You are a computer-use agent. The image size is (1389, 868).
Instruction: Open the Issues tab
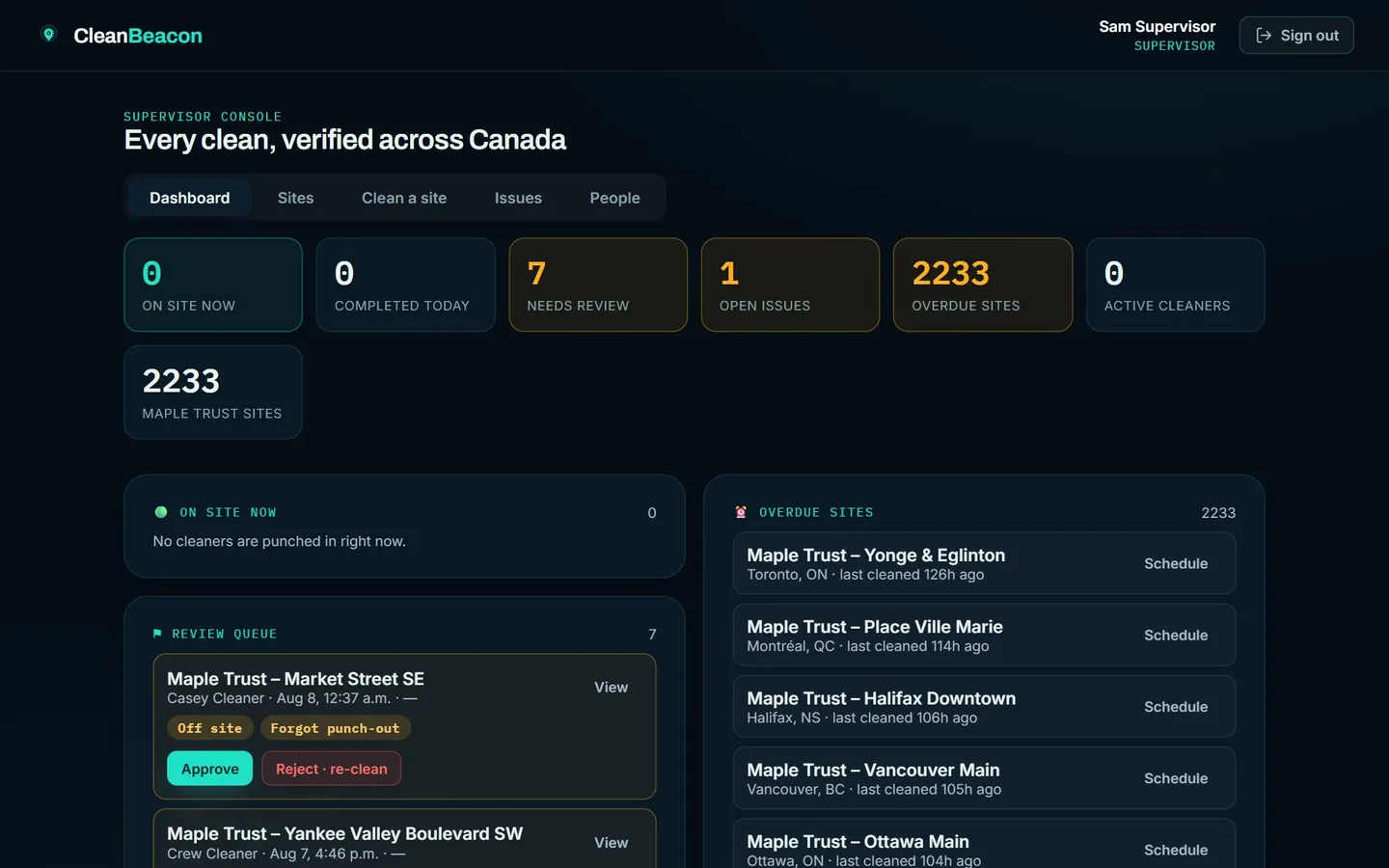click(x=518, y=198)
